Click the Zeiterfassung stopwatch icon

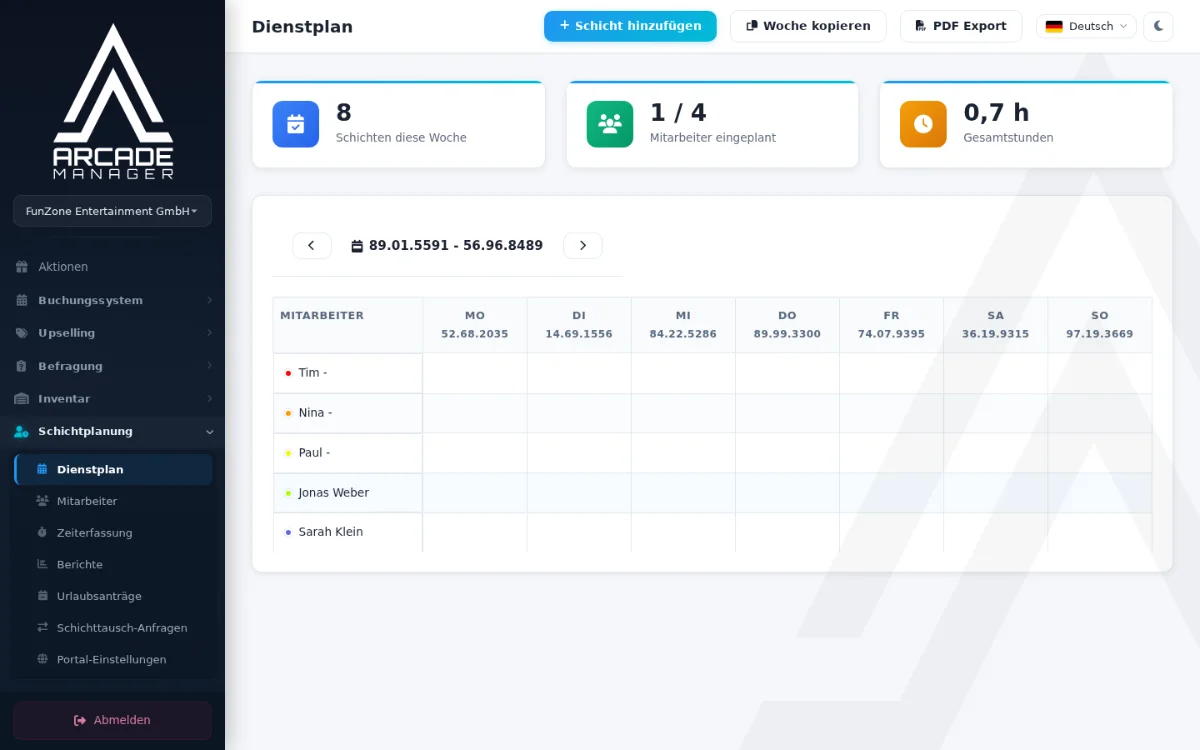tap(42, 533)
